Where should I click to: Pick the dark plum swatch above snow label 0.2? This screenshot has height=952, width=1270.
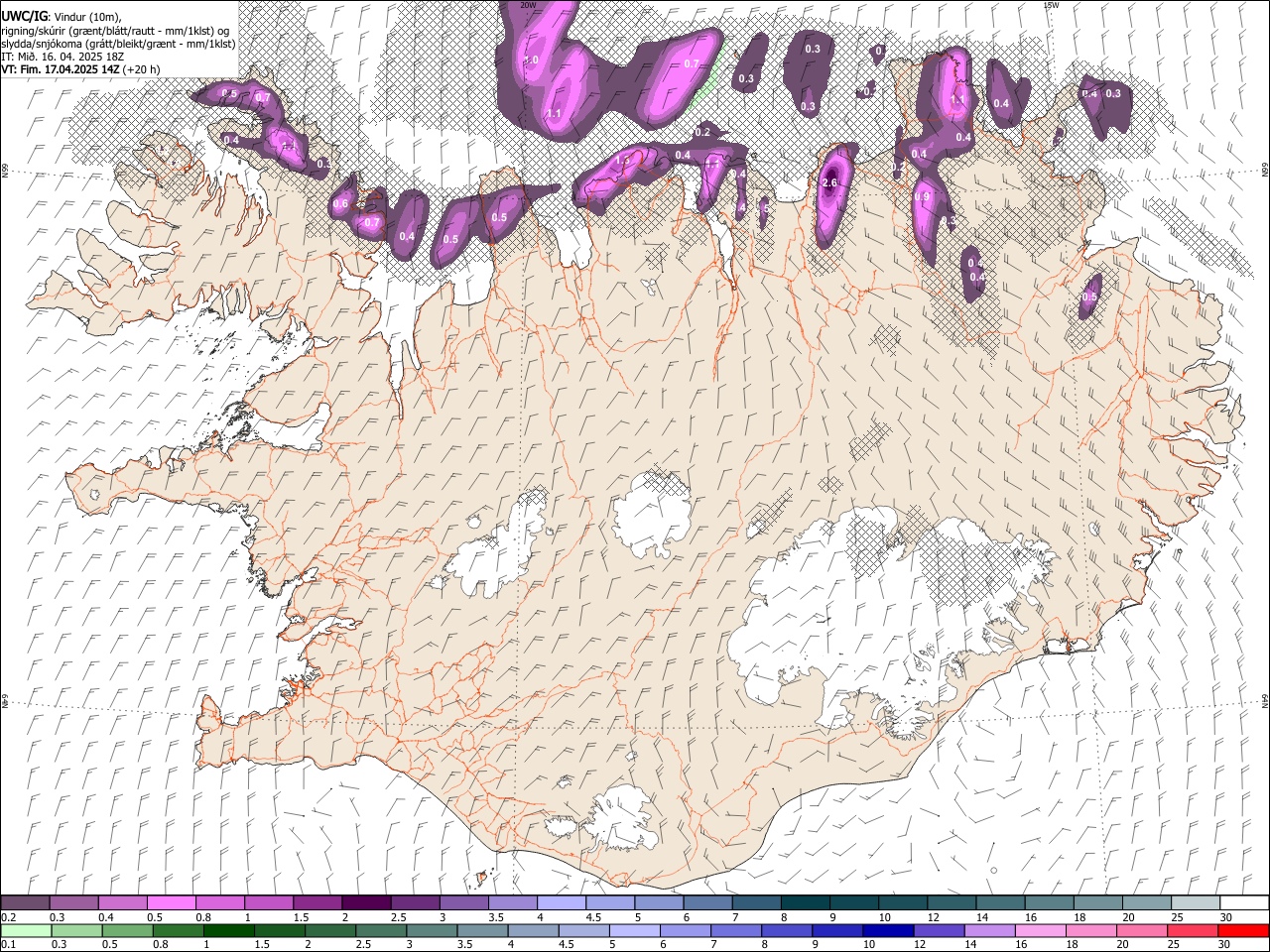click(26, 902)
